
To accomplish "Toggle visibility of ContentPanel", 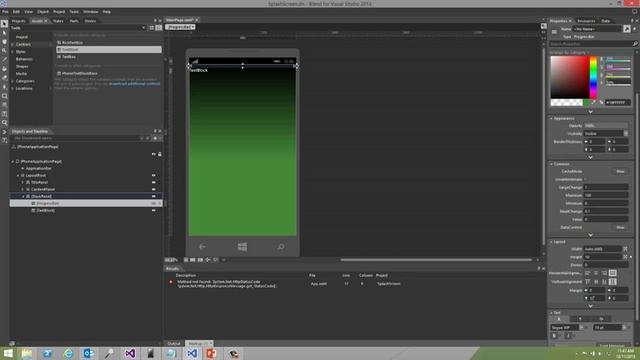I will (154, 189).
